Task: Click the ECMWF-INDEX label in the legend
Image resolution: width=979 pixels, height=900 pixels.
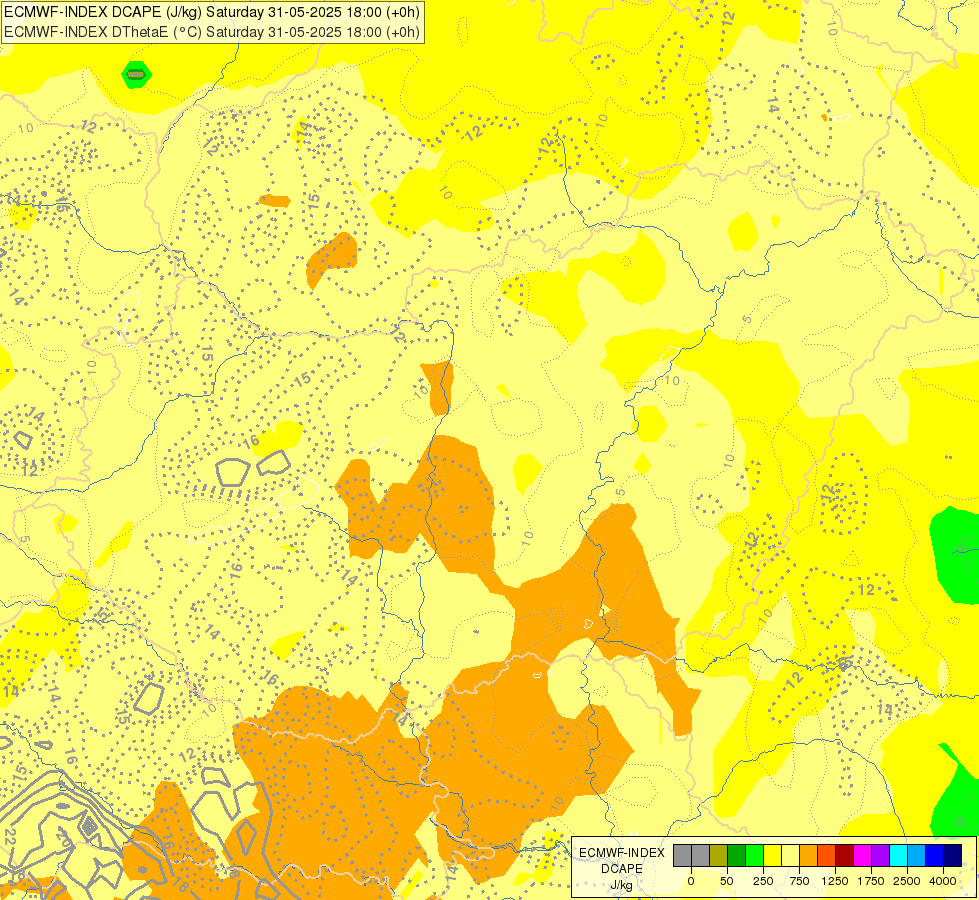Action: [622, 853]
